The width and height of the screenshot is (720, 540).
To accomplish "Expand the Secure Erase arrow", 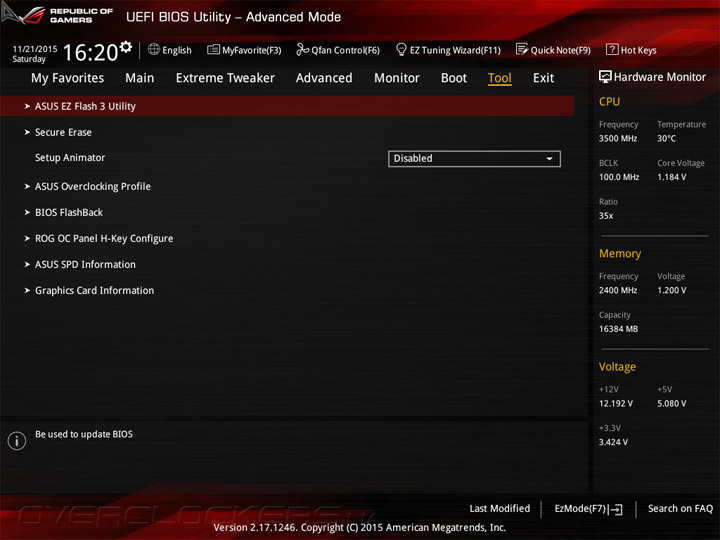I will (27, 132).
